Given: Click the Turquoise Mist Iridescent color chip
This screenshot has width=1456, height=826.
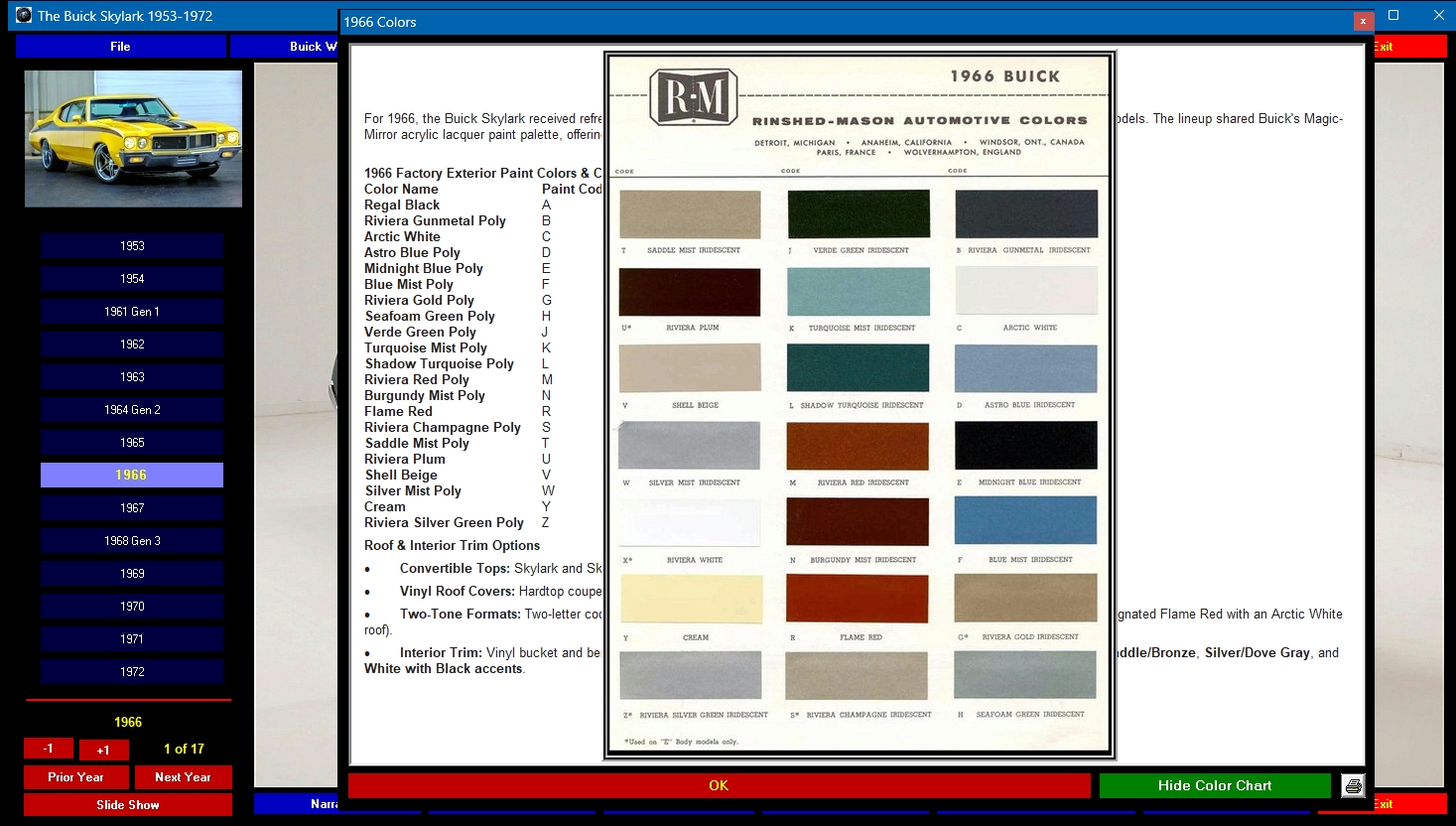Looking at the screenshot, I should (859, 292).
